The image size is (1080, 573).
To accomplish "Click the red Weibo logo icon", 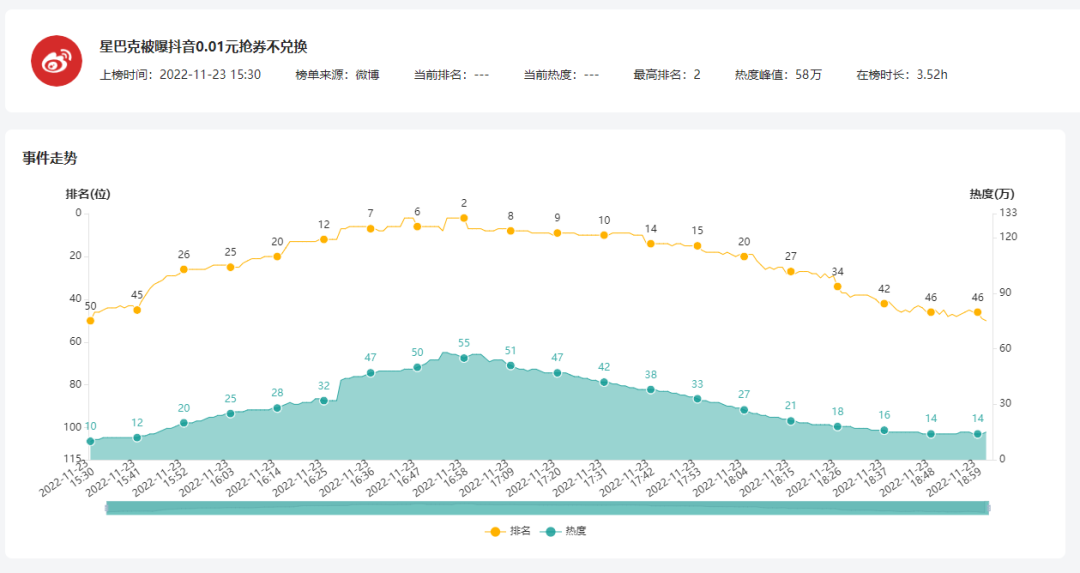I will (x=56, y=60).
